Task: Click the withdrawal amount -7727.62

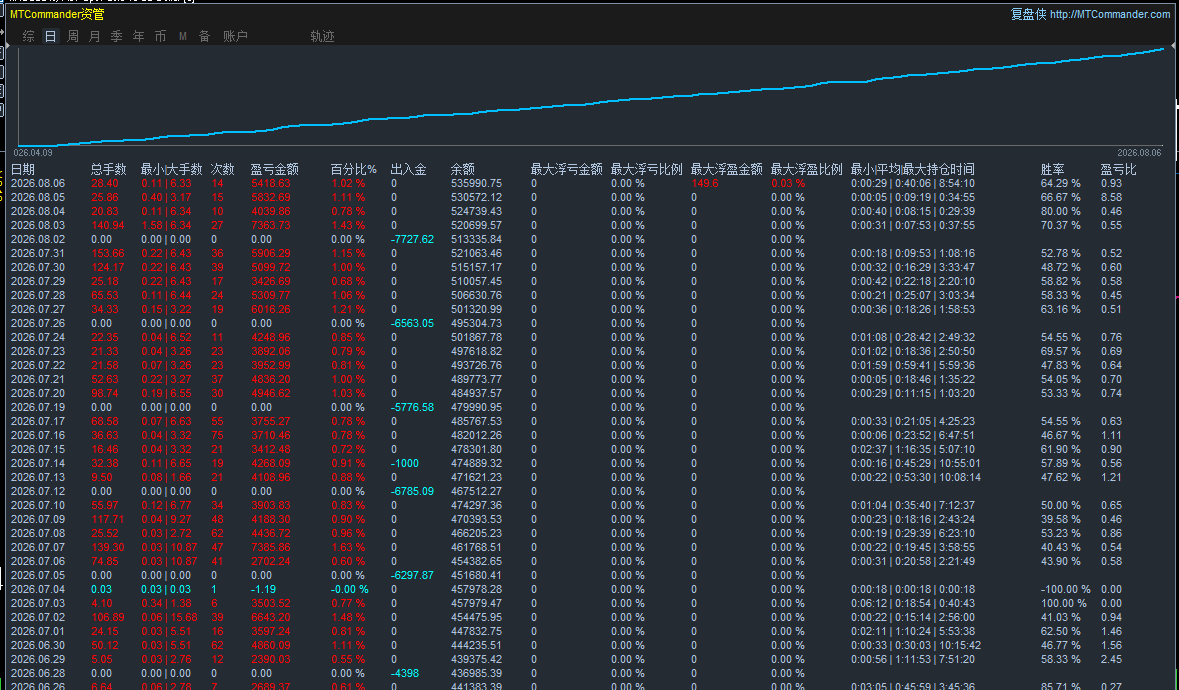Action: pos(412,239)
